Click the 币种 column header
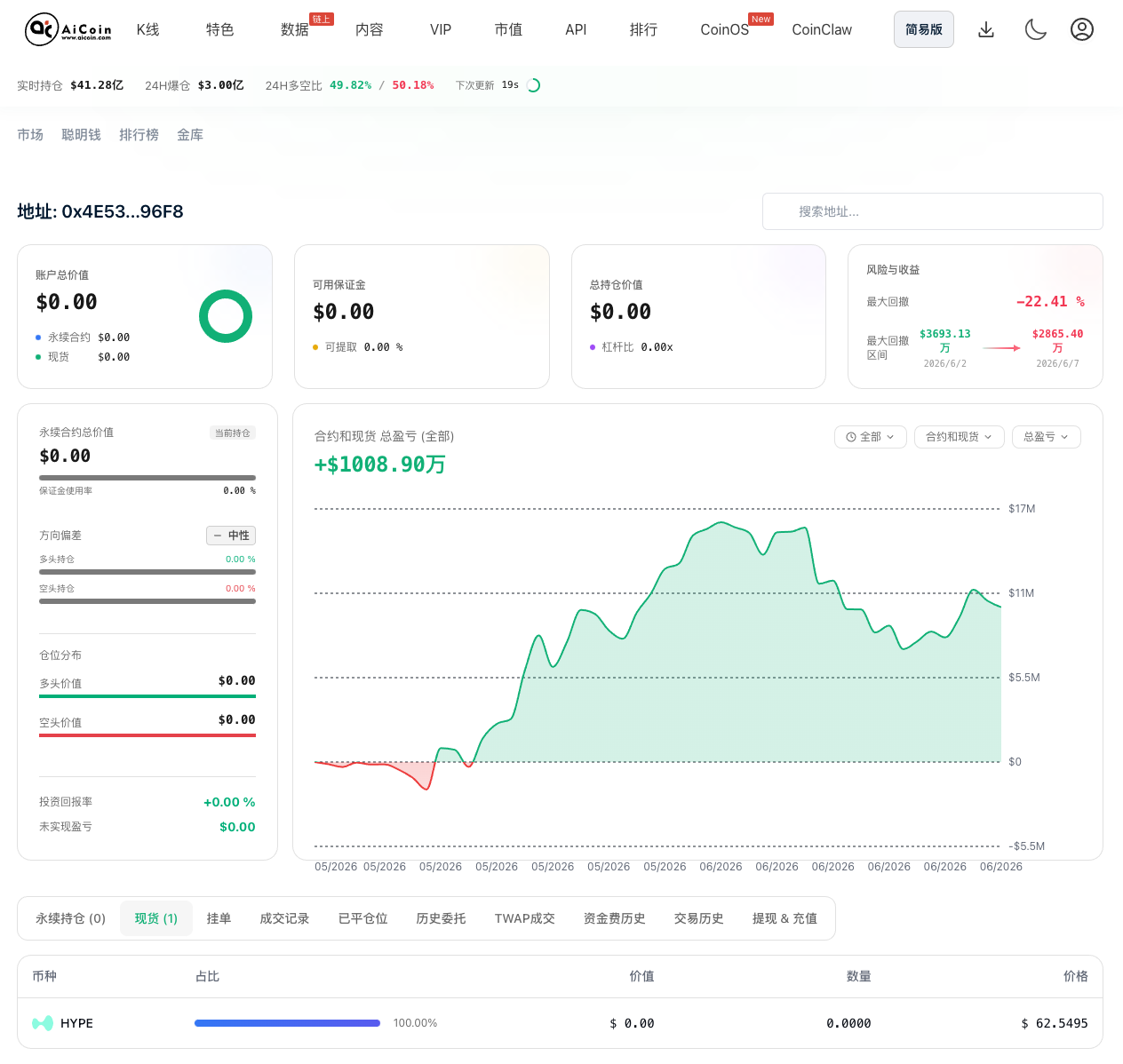 [x=44, y=976]
